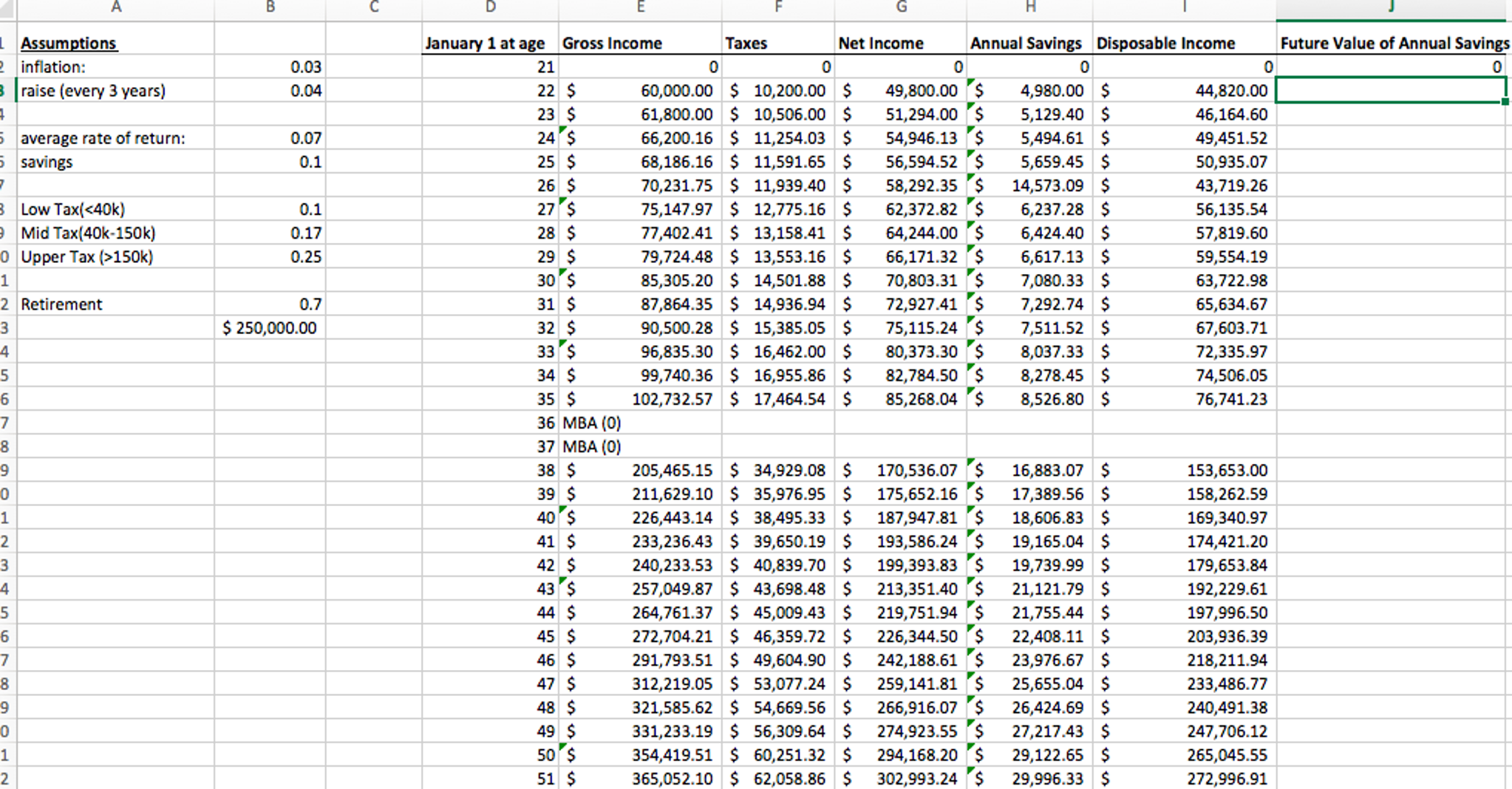This screenshot has width=1512, height=789.
Task: Select the Upper Tax rate 0.25
Action: pos(270,256)
